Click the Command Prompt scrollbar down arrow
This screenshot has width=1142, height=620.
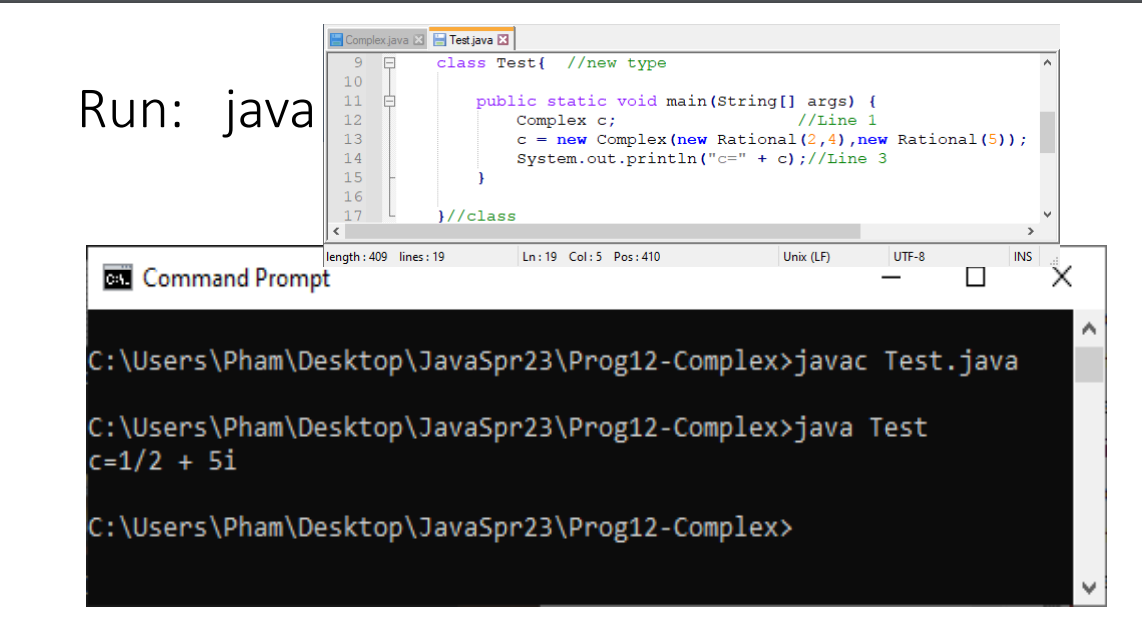click(x=1090, y=589)
